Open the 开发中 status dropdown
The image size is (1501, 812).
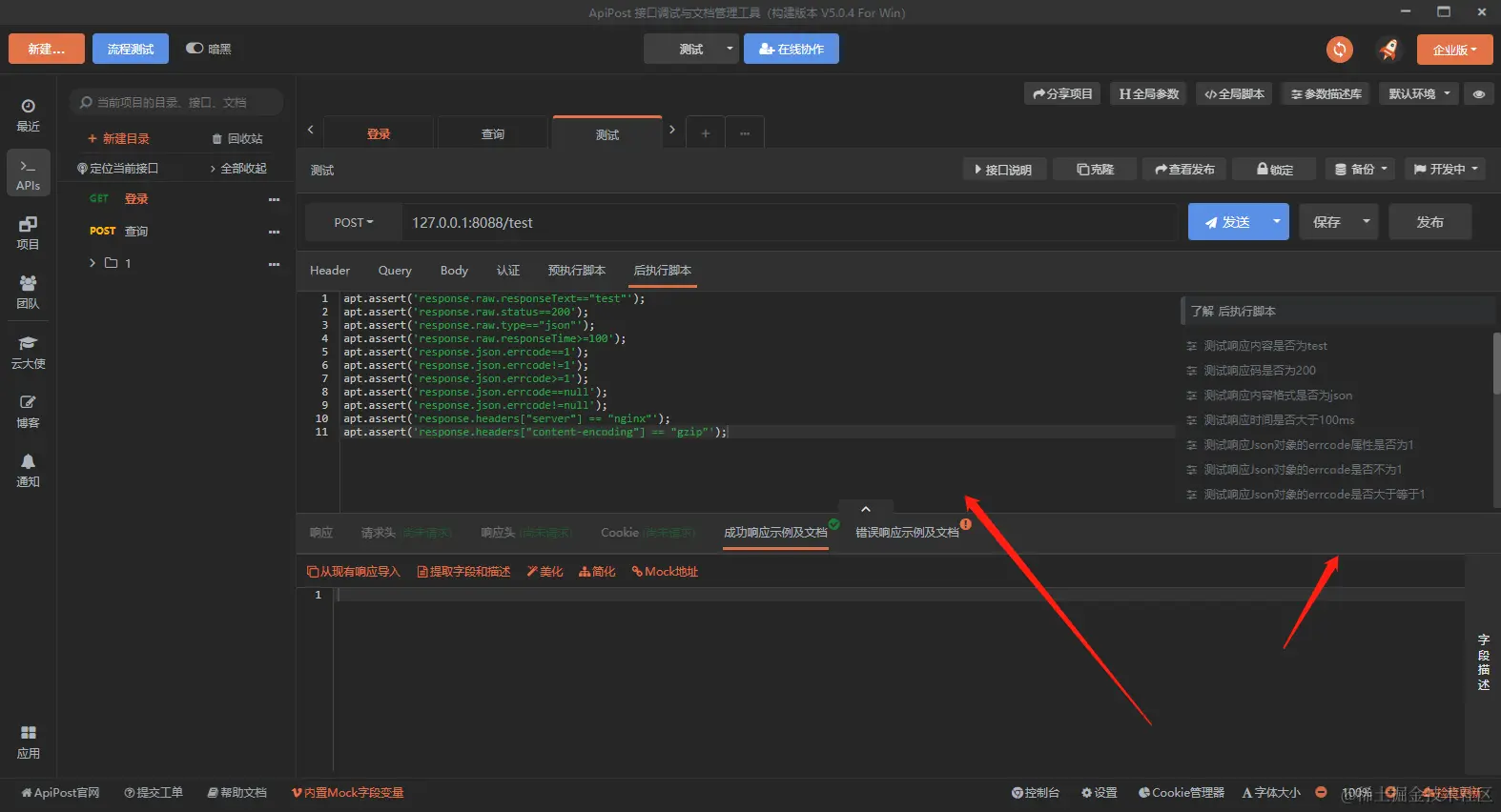pos(1446,170)
